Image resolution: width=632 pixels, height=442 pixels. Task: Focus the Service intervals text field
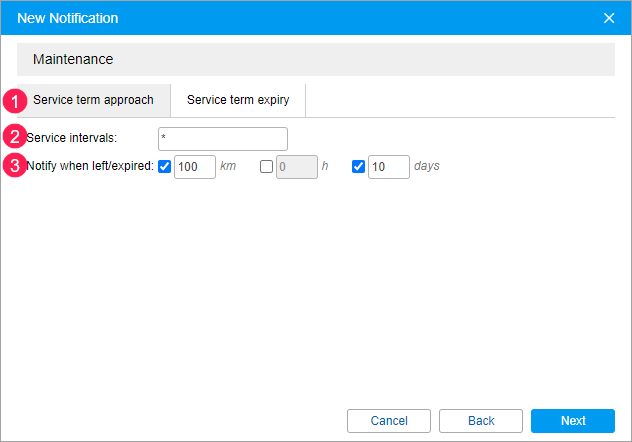click(222, 139)
